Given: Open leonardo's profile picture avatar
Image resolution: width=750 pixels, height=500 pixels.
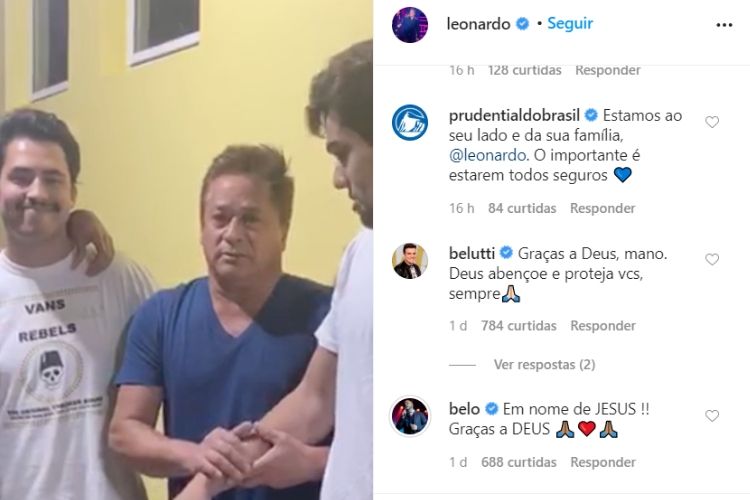Looking at the screenshot, I should point(409,25).
